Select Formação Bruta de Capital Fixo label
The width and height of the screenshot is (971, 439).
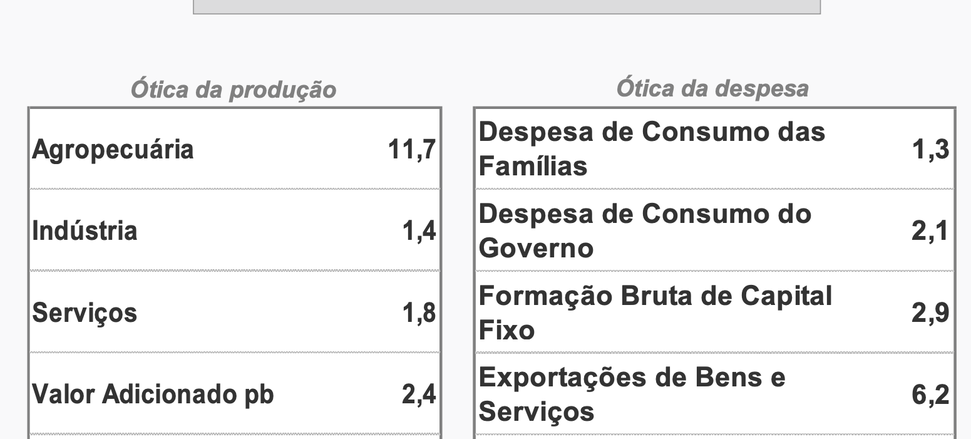[x=655, y=313]
